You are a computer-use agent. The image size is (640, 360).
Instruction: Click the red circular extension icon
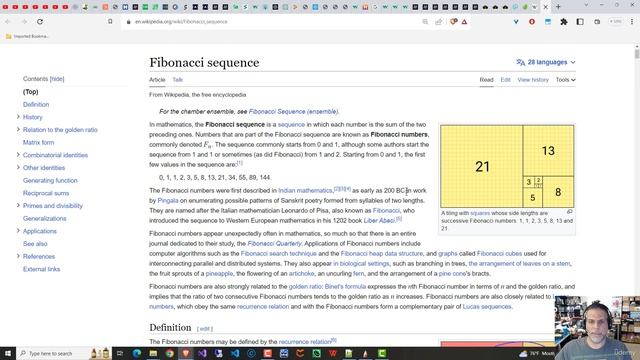tap(532, 22)
